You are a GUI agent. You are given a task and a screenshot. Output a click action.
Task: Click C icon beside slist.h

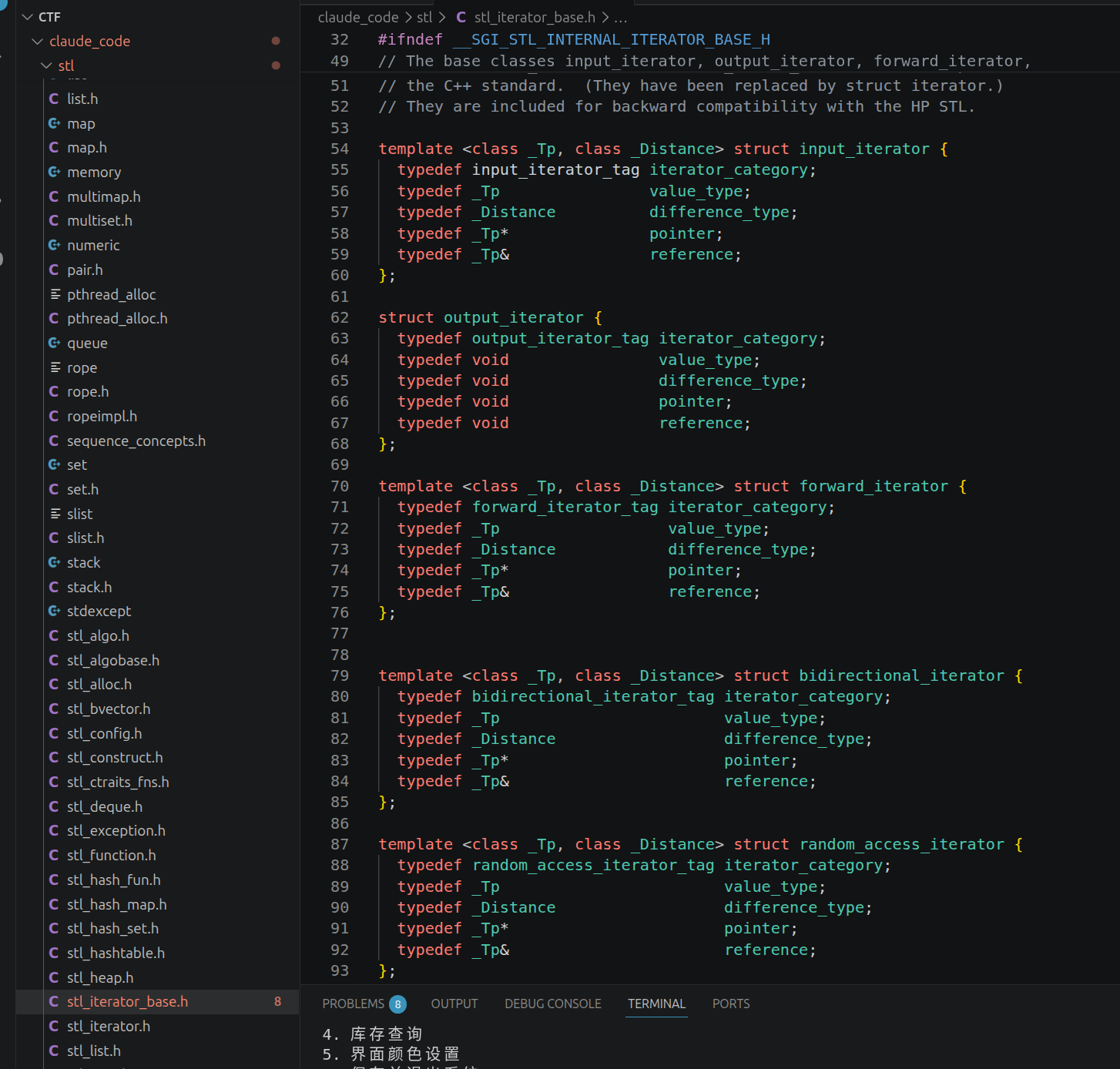click(x=54, y=538)
